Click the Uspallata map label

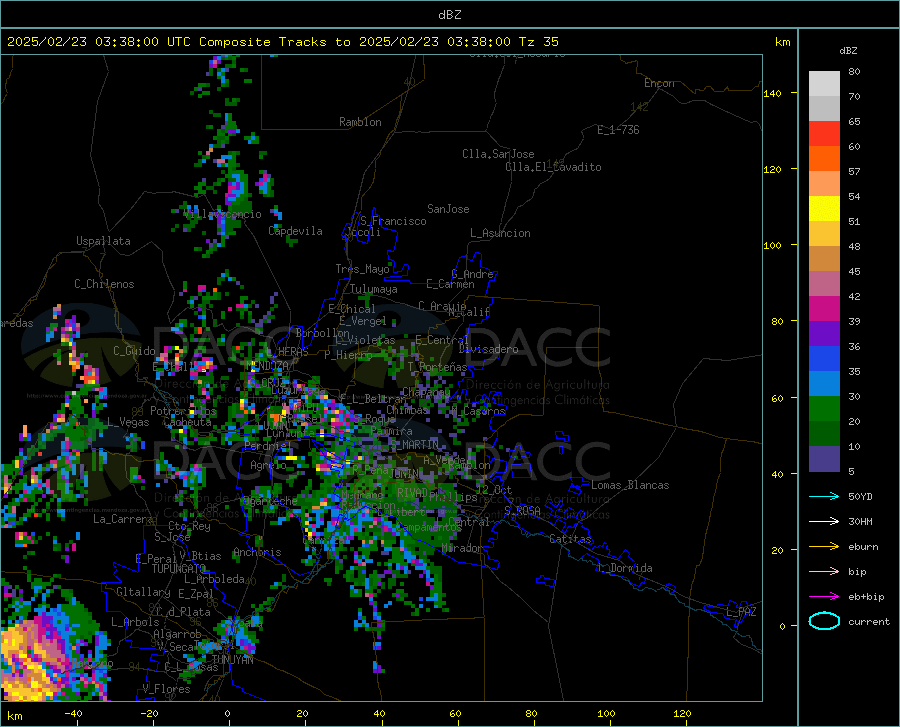[103, 241]
